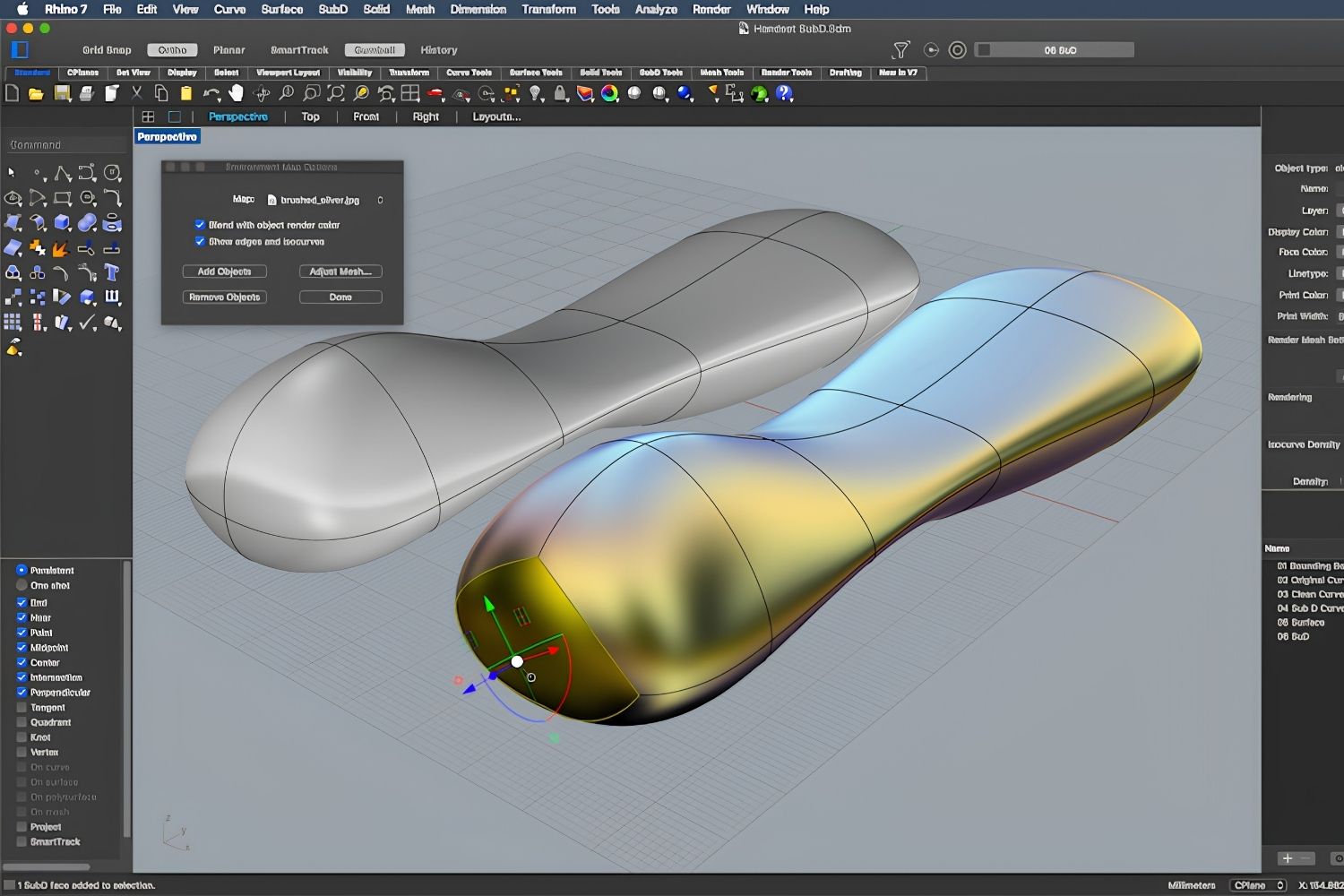Switch to the SubD Tools toolbar tab

pos(661,73)
